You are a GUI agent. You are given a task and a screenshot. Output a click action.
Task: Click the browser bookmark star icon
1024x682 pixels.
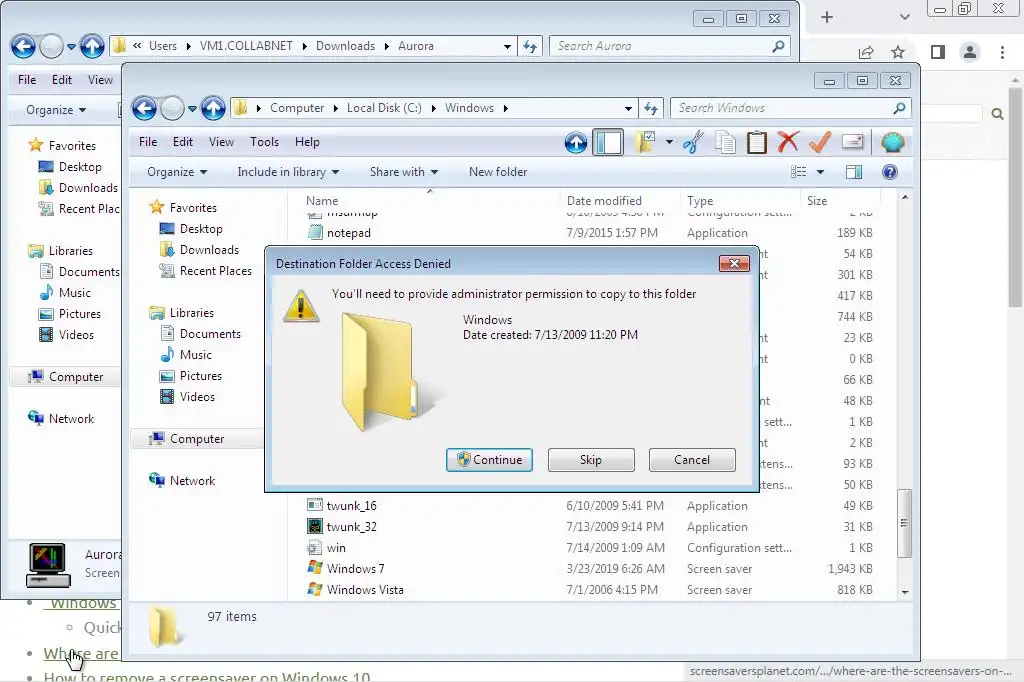click(x=898, y=52)
